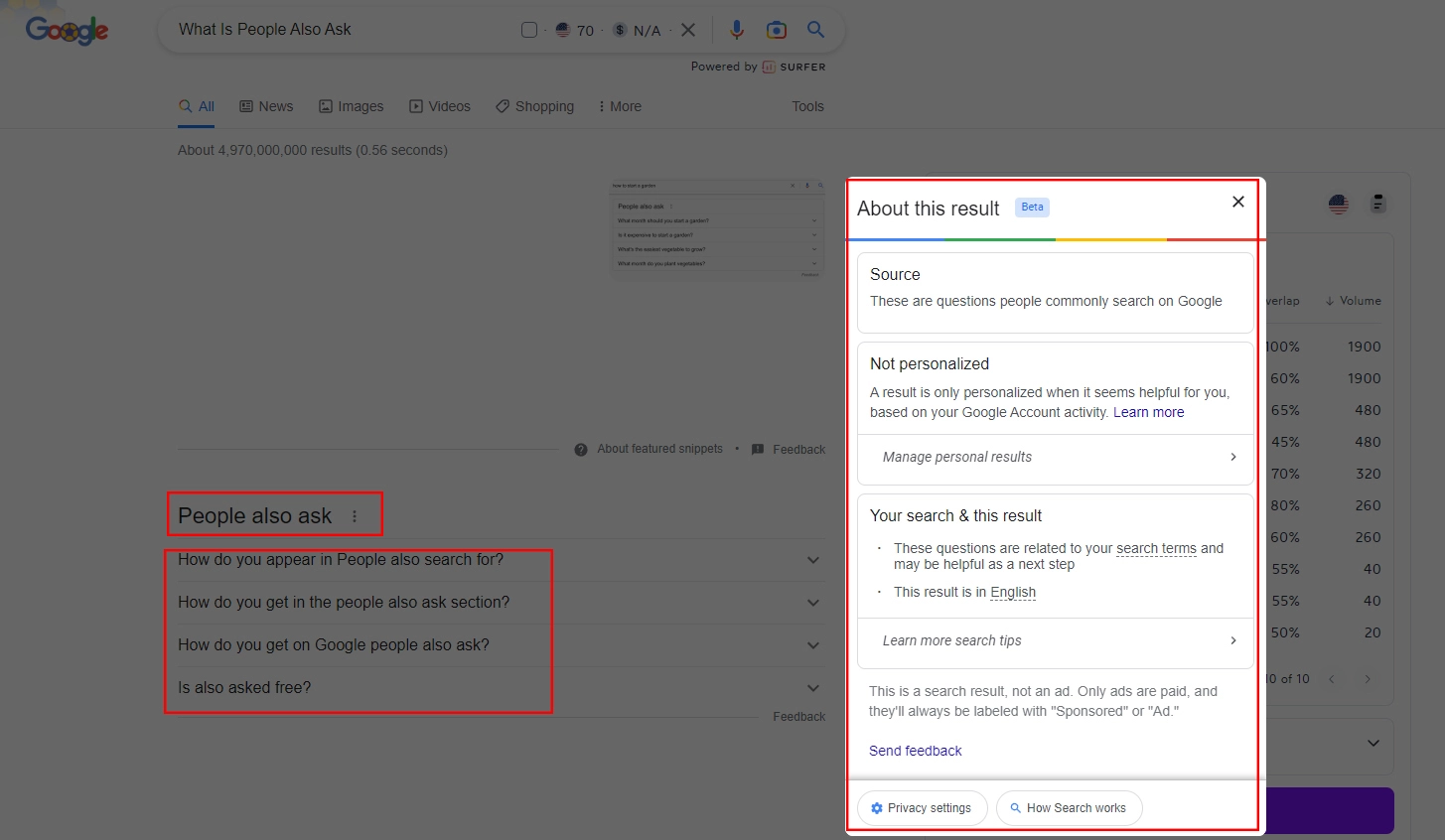The height and width of the screenshot is (840, 1445).
Task: Click the list icon beside the panel flag
Action: coord(1377,204)
